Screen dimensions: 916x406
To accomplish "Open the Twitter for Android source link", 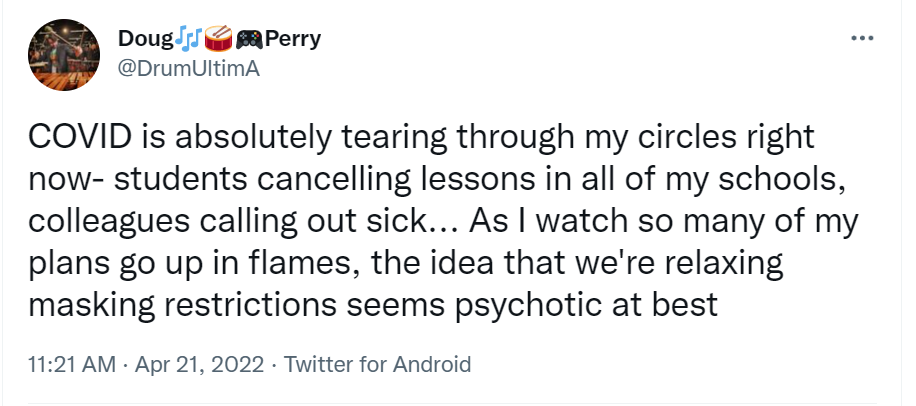I will click(x=378, y=365).
